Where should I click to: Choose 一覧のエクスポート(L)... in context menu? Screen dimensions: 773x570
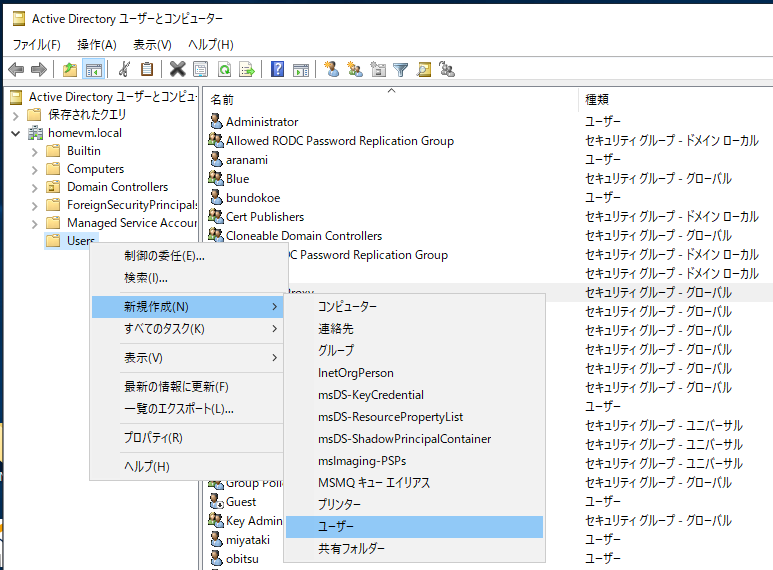187,409
